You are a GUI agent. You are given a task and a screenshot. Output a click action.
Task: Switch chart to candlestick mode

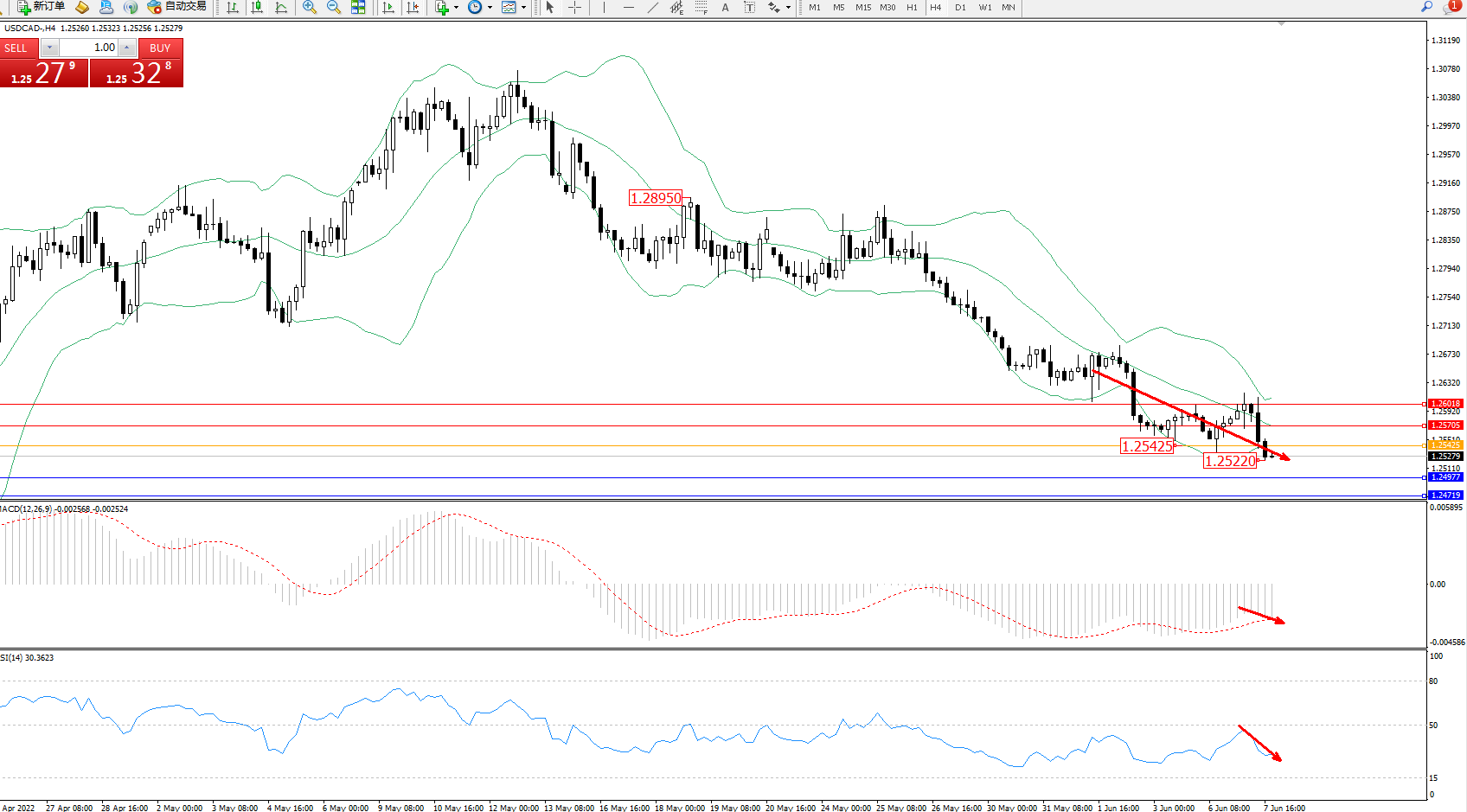click(257, 7)
